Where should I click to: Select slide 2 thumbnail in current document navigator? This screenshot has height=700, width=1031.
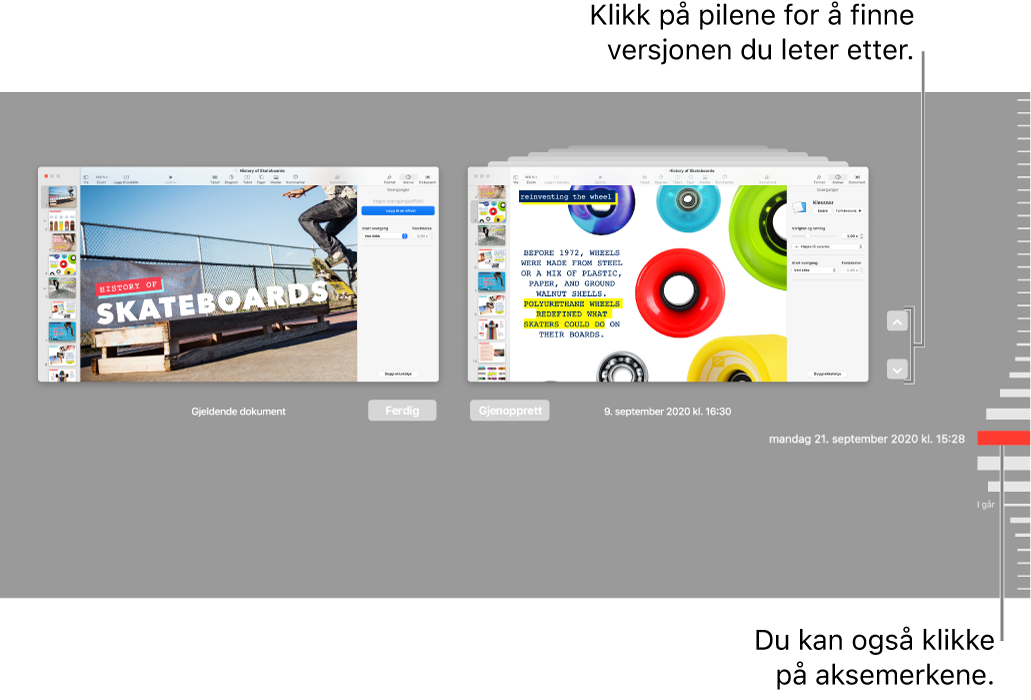[x=62, y=220]
